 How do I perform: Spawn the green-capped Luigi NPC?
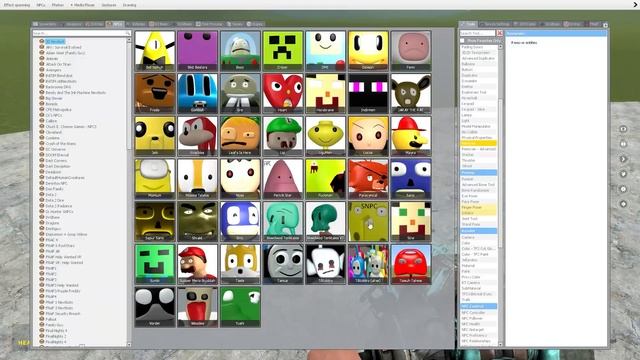283,136
